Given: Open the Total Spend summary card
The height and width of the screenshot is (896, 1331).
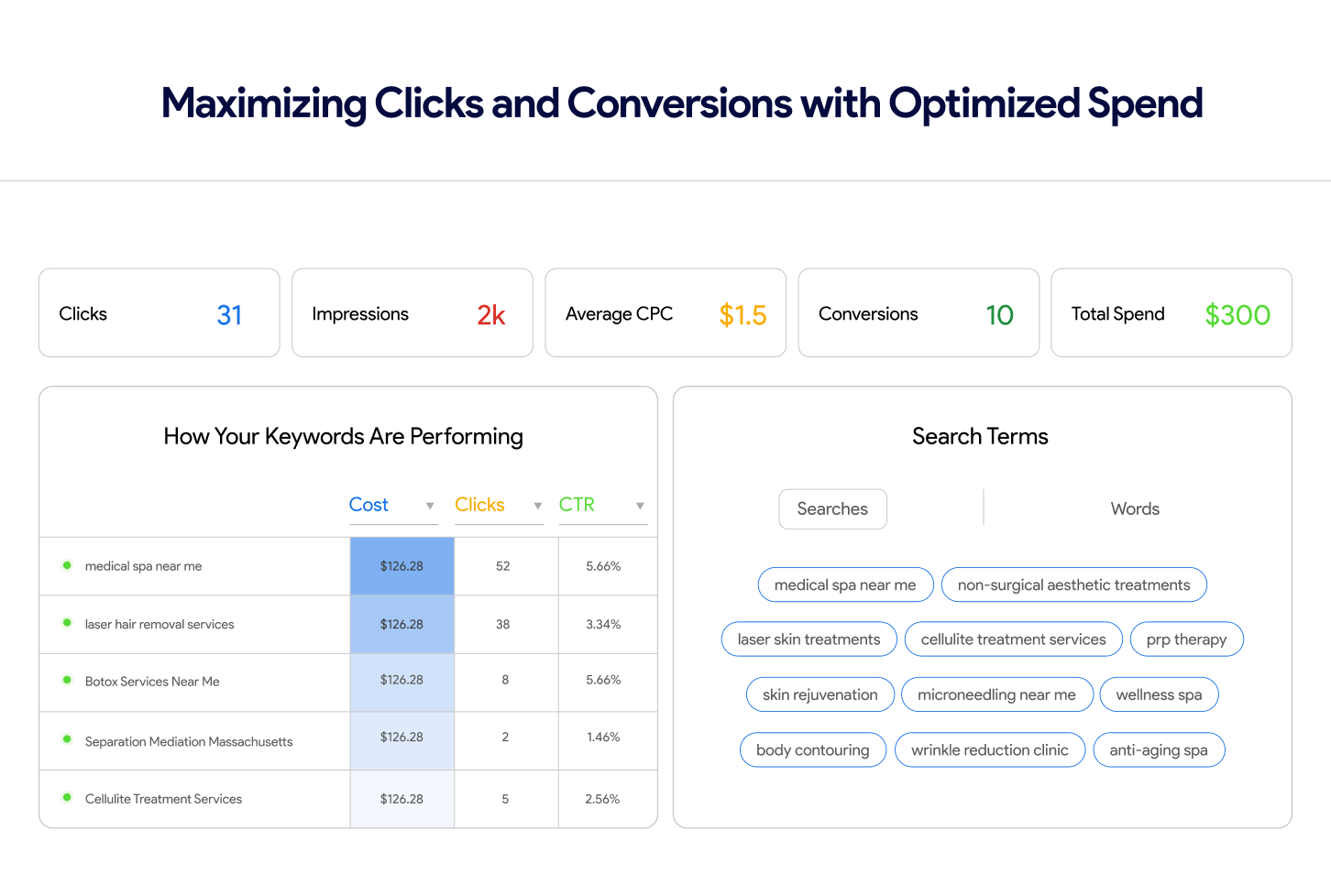Looking at the screenshot, I should 1171,313.
